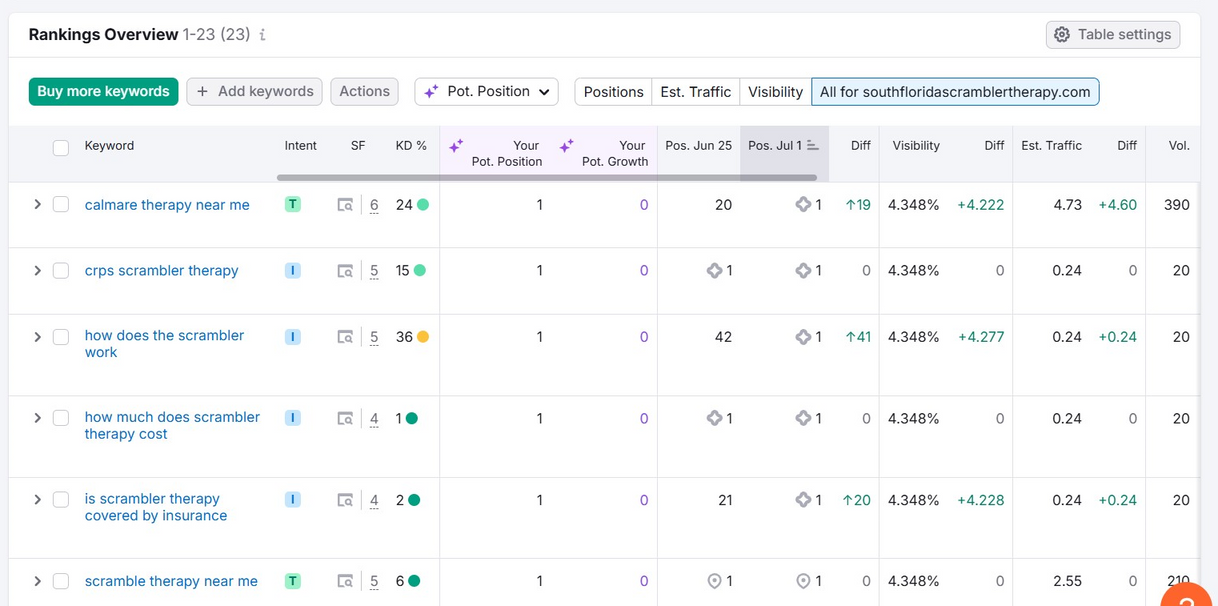Open the Table settings button

(1113, 35)
